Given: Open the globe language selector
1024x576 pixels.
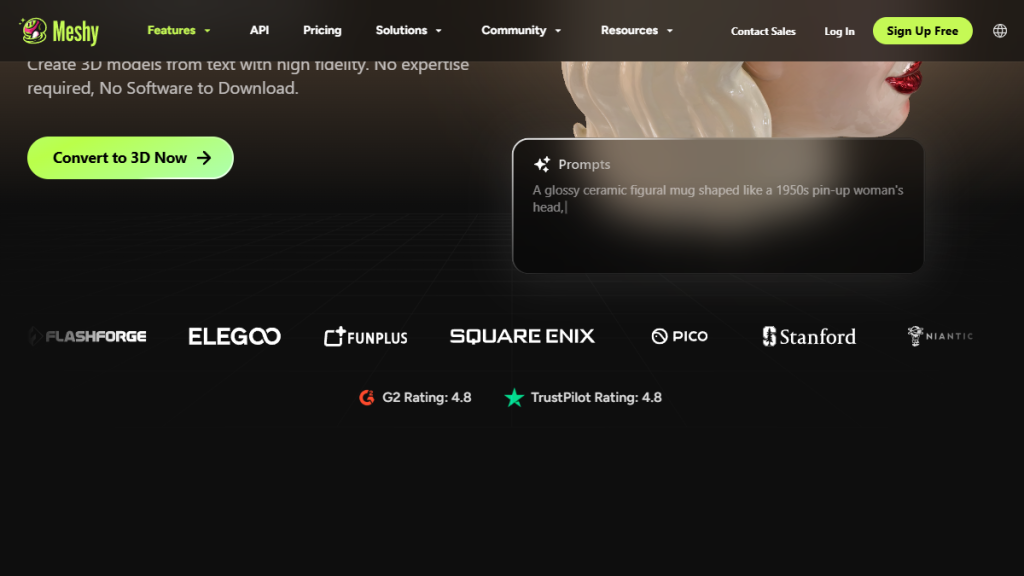Looking at the screenshot, I should click(x=1000, y=31).
